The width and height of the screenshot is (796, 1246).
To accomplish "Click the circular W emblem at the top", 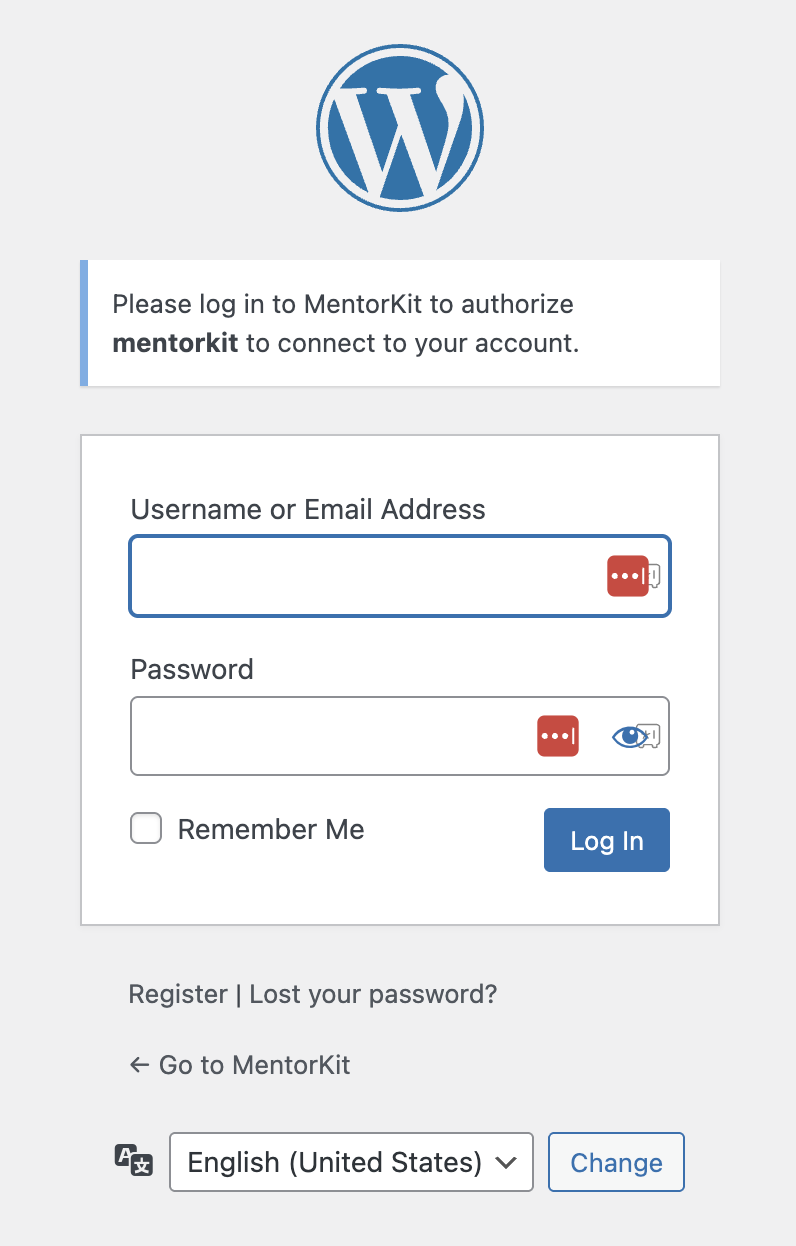I will [400, 127].
